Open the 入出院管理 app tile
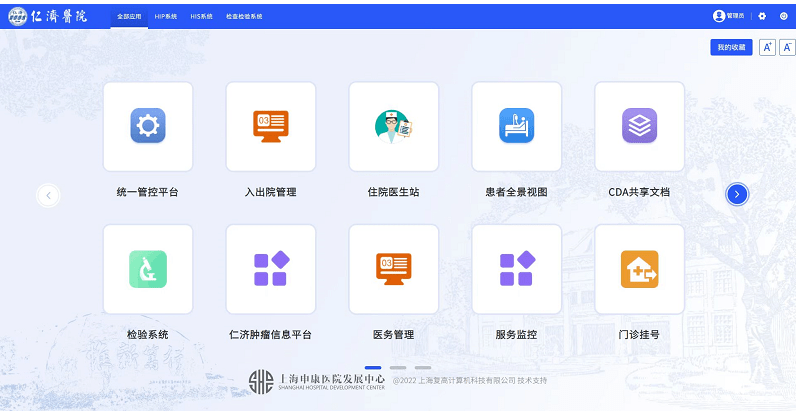Screen dimensions: 796x415 (x=271, y=126)
